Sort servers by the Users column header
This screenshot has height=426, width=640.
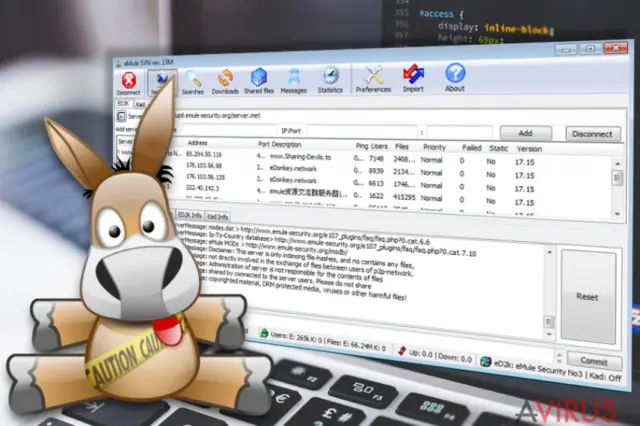click(379, 146)
